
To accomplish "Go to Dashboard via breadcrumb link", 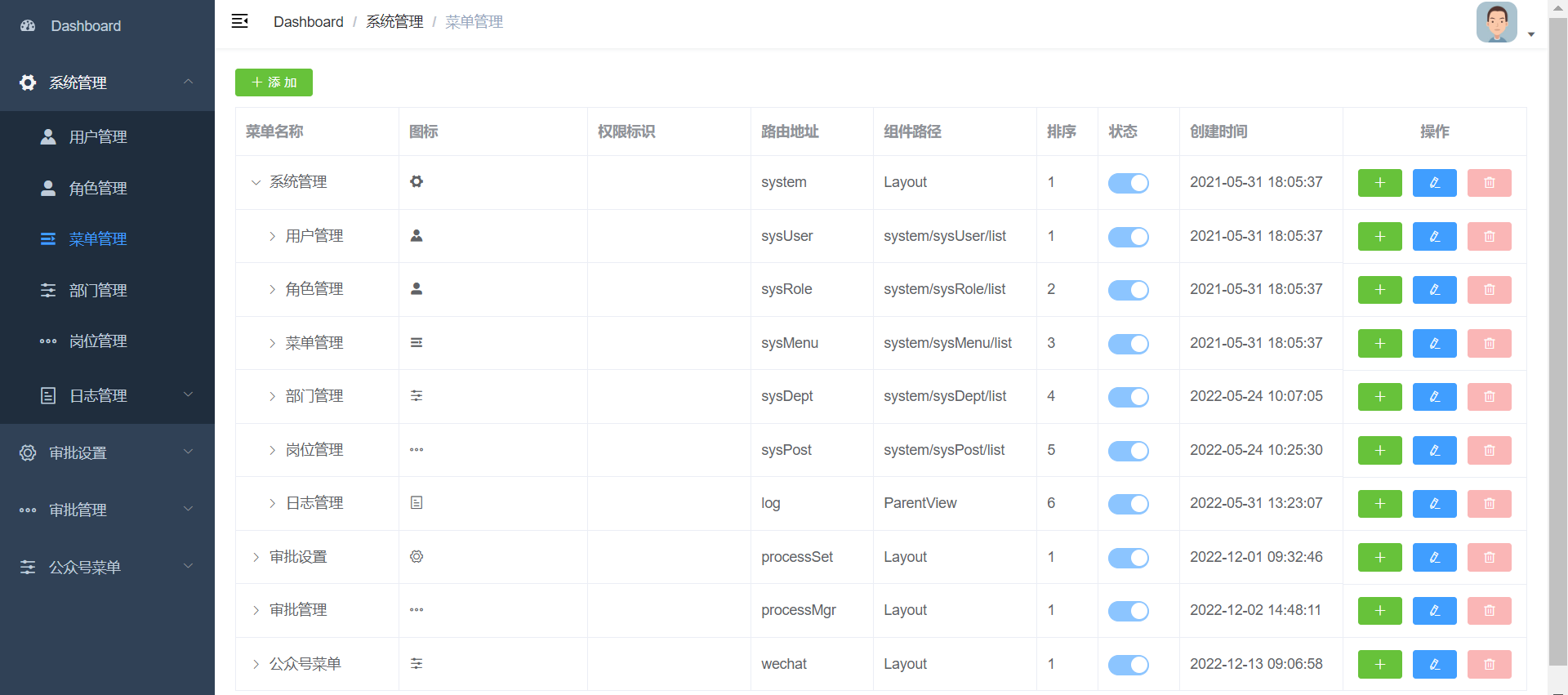I will (x=309, y=22).
